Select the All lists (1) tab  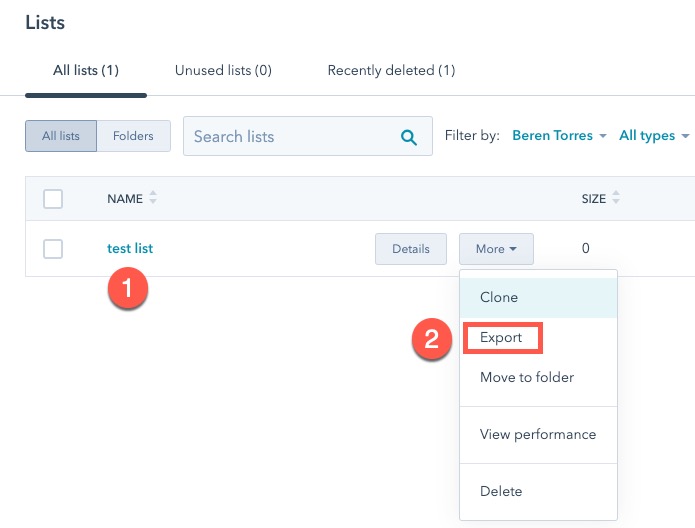(86, 70)
